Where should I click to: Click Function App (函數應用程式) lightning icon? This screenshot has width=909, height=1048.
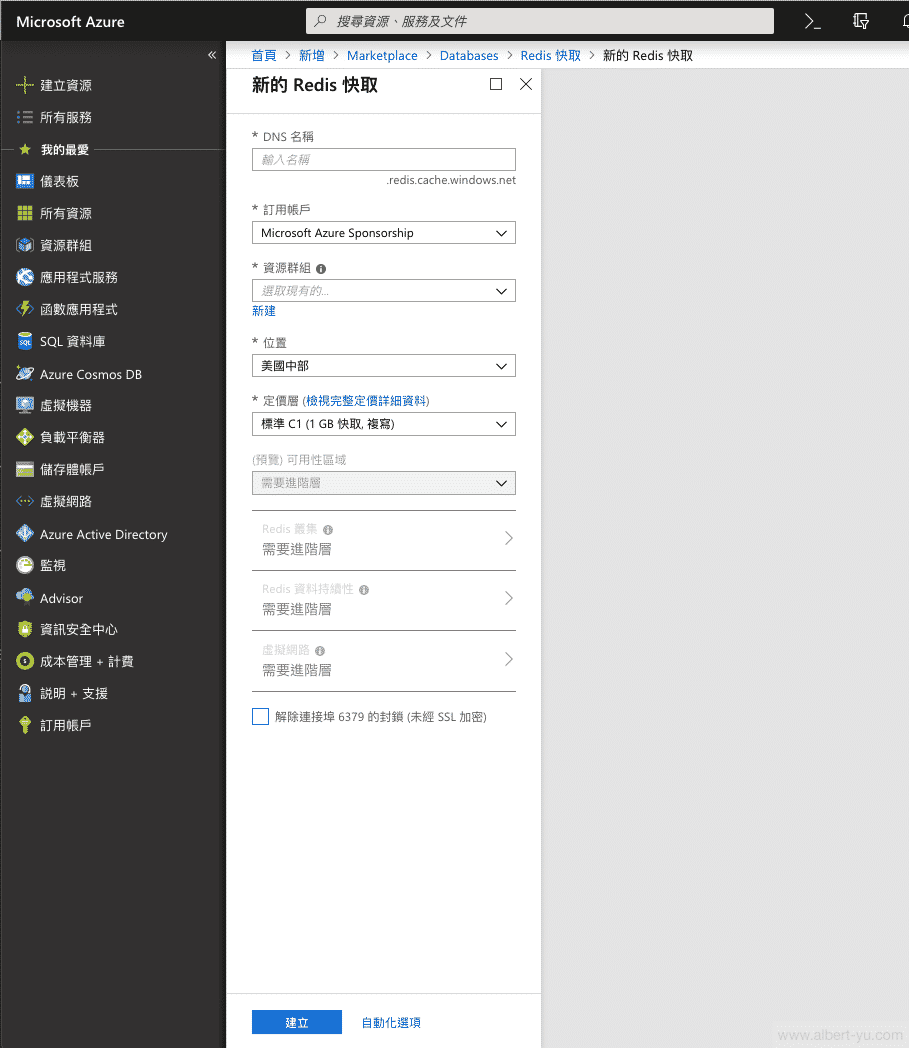(25, 309)
